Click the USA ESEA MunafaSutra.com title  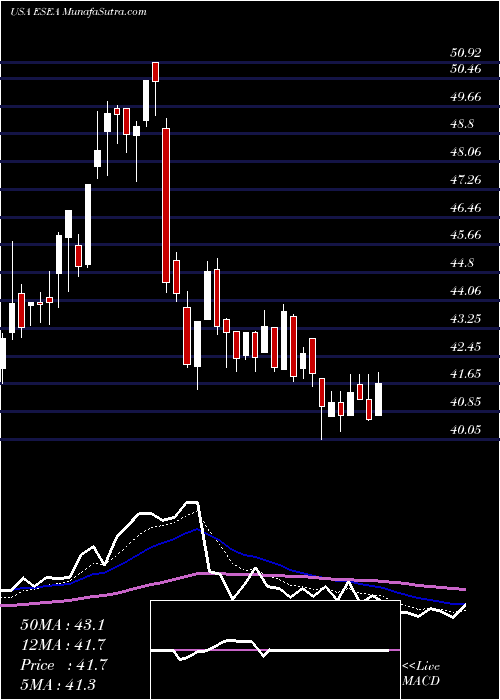click(78, 11)
